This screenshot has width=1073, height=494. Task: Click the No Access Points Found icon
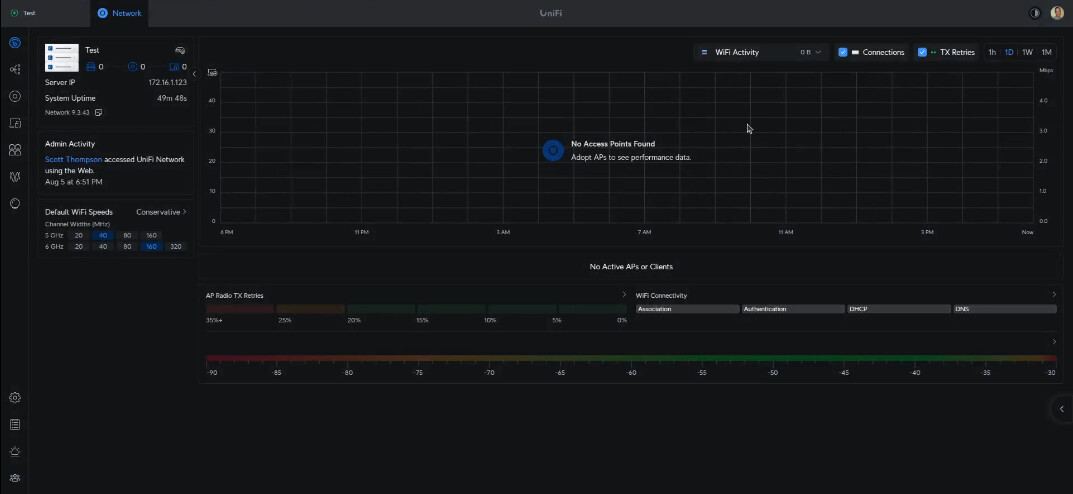[x=553, y=151]
